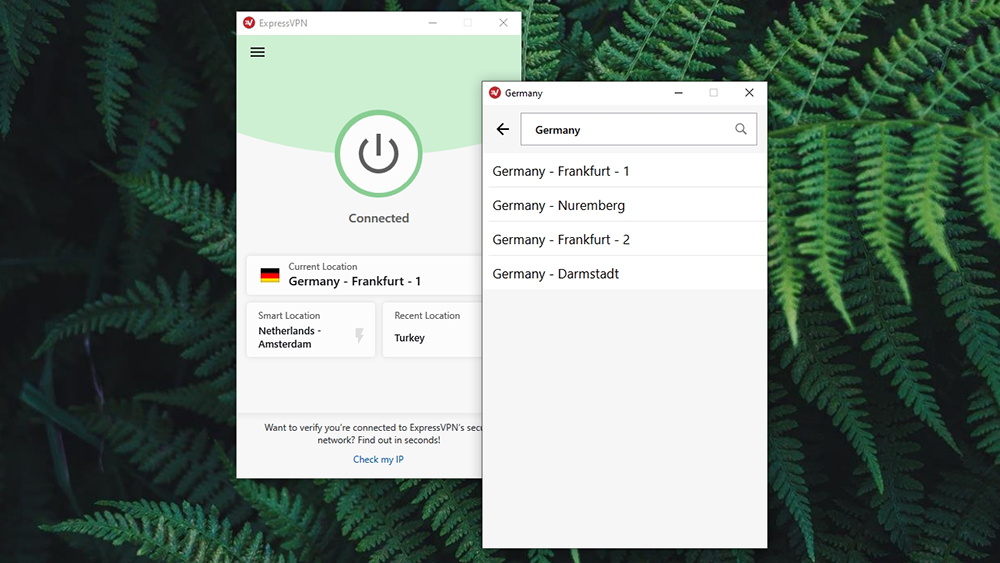Click ExpressVPN logo in Germany window title bar

495,93
